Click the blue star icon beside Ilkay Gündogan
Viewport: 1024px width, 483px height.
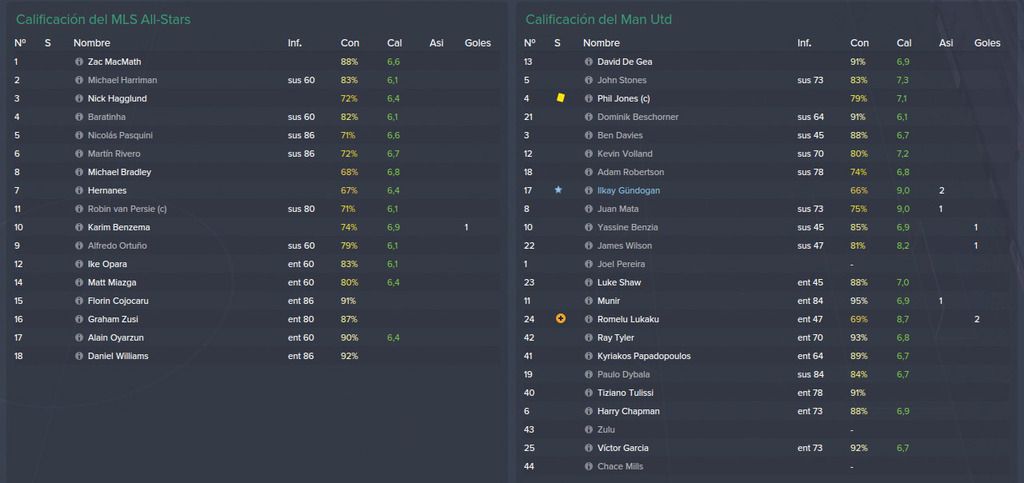click(558, 190)
